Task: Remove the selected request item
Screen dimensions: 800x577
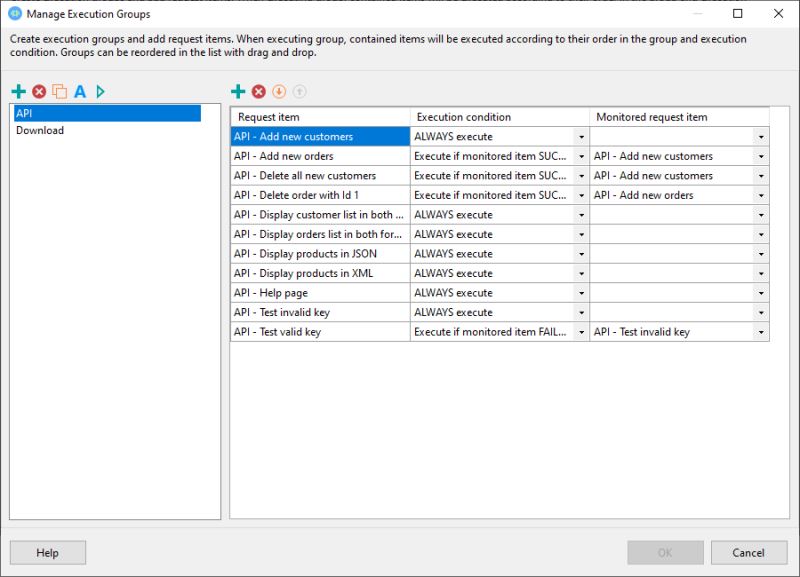Action: (259, 92)
